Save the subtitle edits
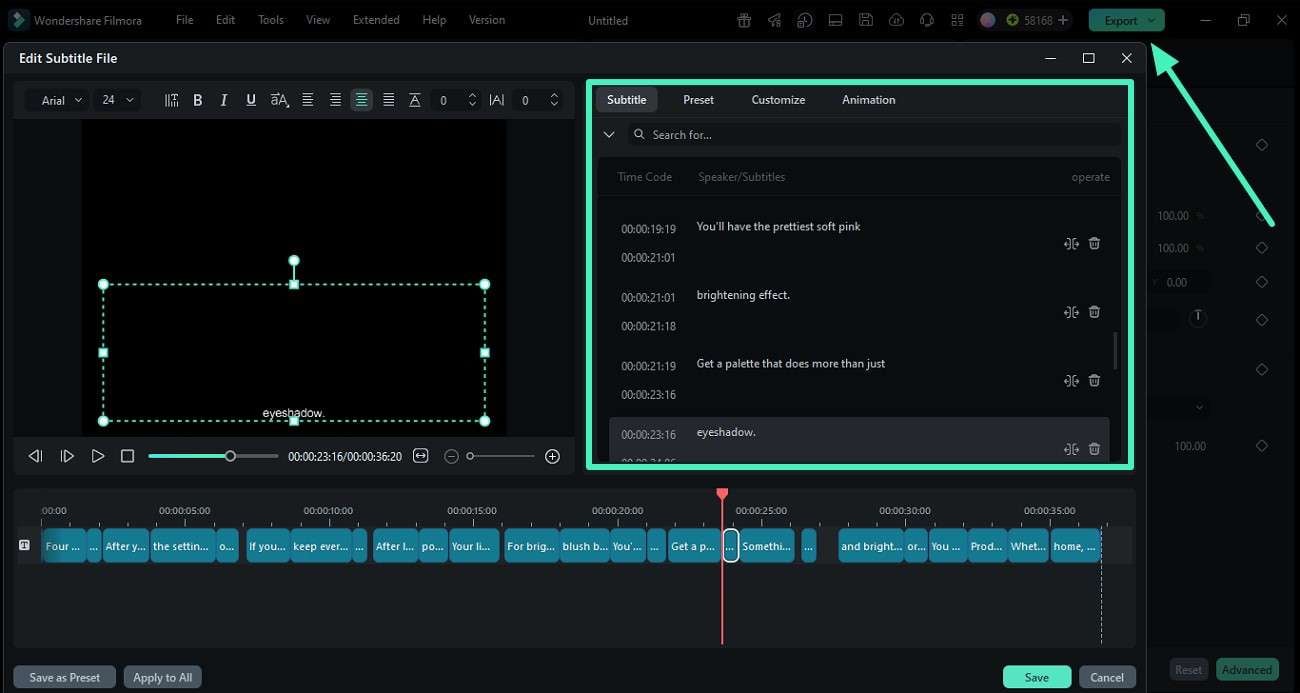 point(1037,677)
